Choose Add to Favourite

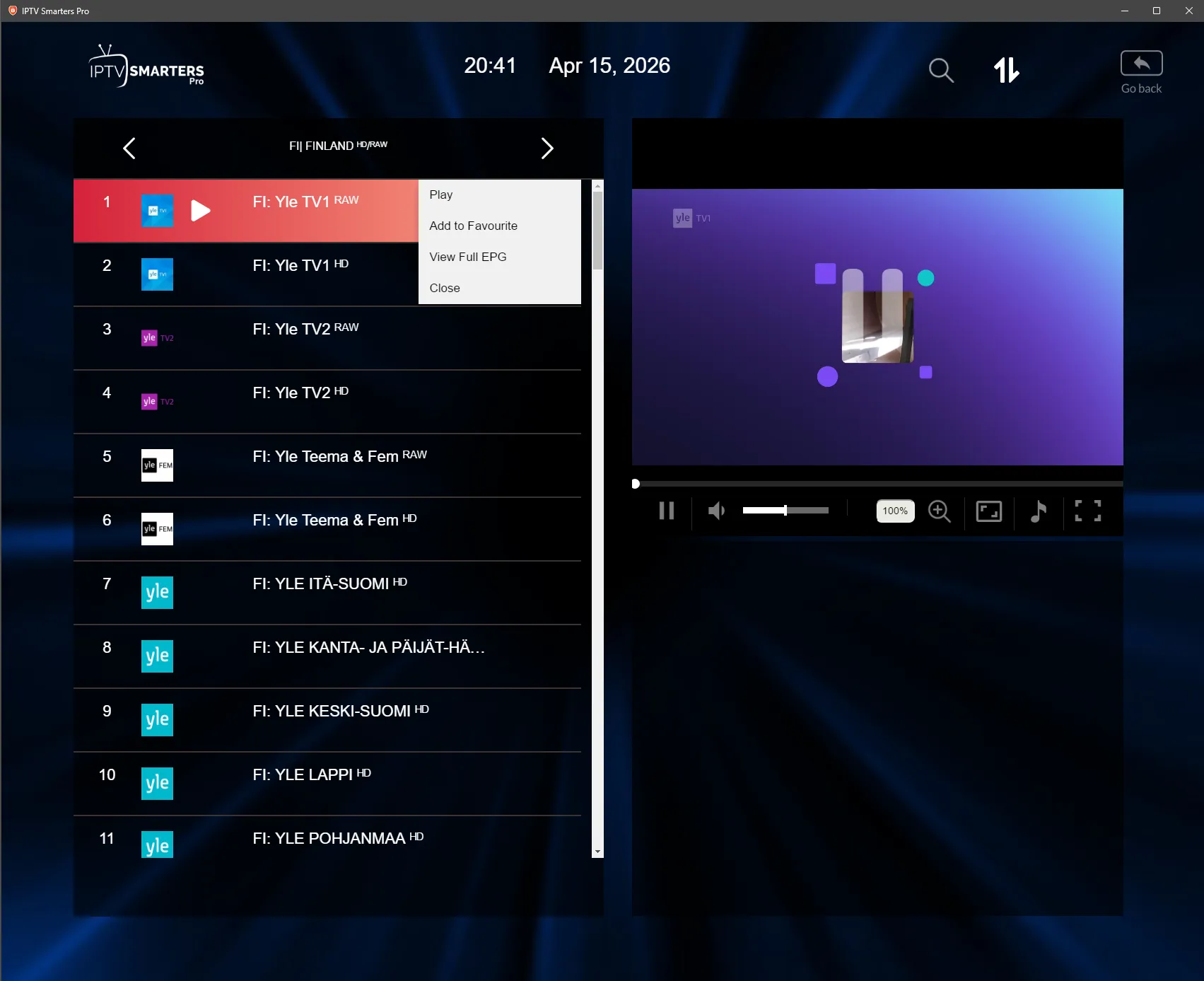500,226
